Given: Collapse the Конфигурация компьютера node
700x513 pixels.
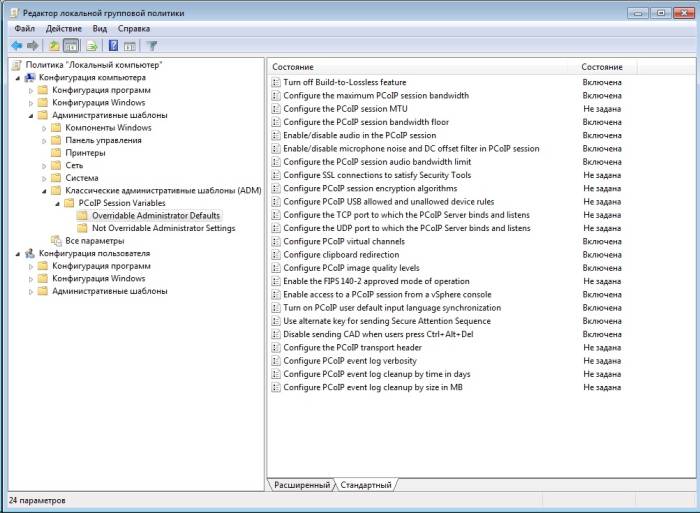Looking at the screenshot, I should [x=18, y=78].
